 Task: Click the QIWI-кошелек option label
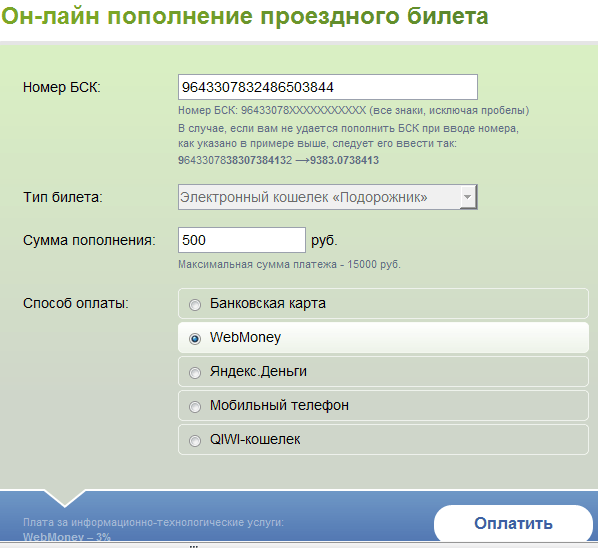(x=255, y=439)
